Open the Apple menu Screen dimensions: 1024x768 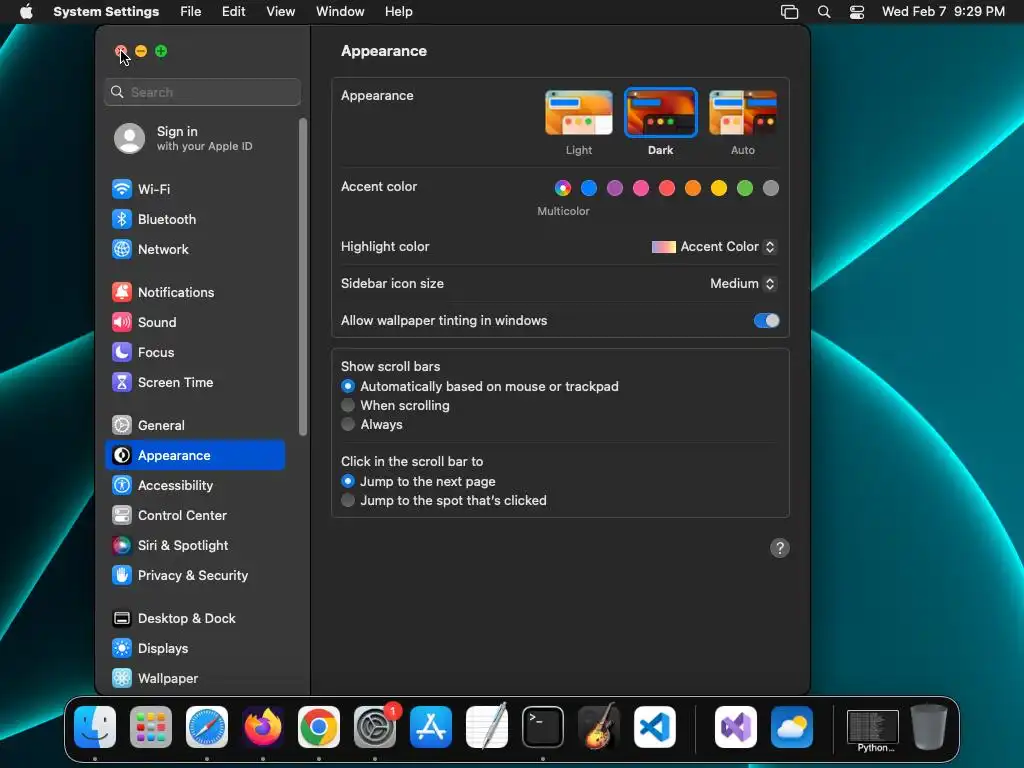coord(26,12)
